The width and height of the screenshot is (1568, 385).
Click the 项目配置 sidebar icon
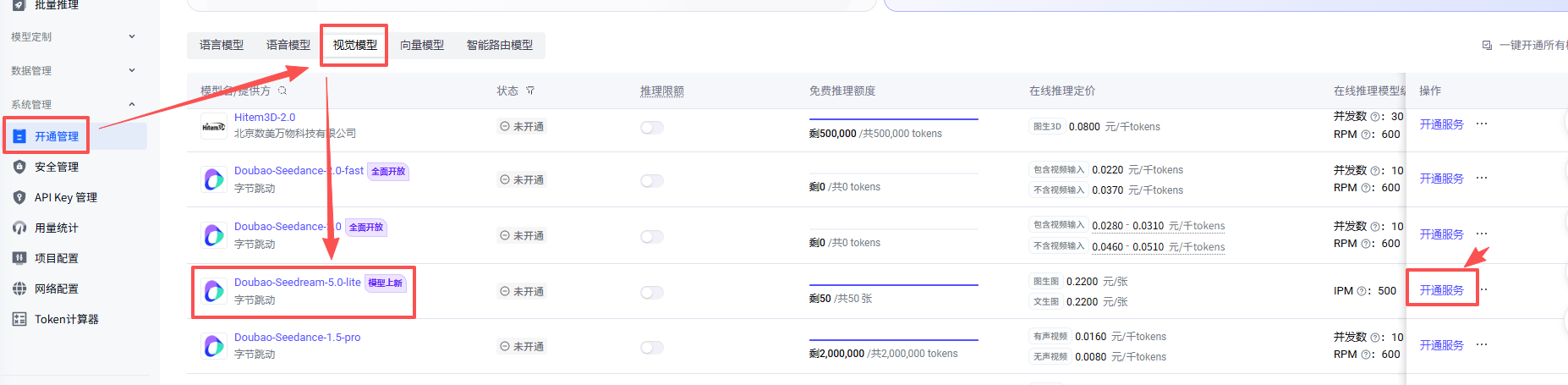19,258
